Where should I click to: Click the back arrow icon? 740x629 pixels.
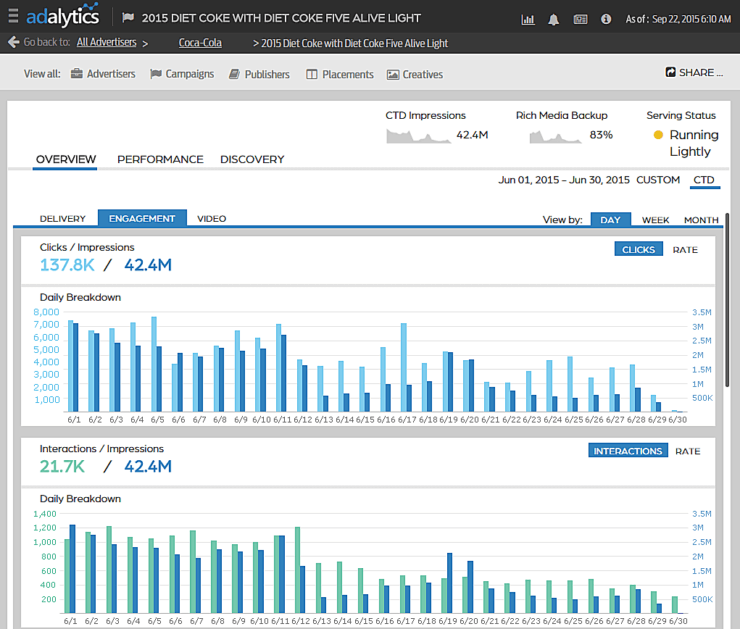13,42
